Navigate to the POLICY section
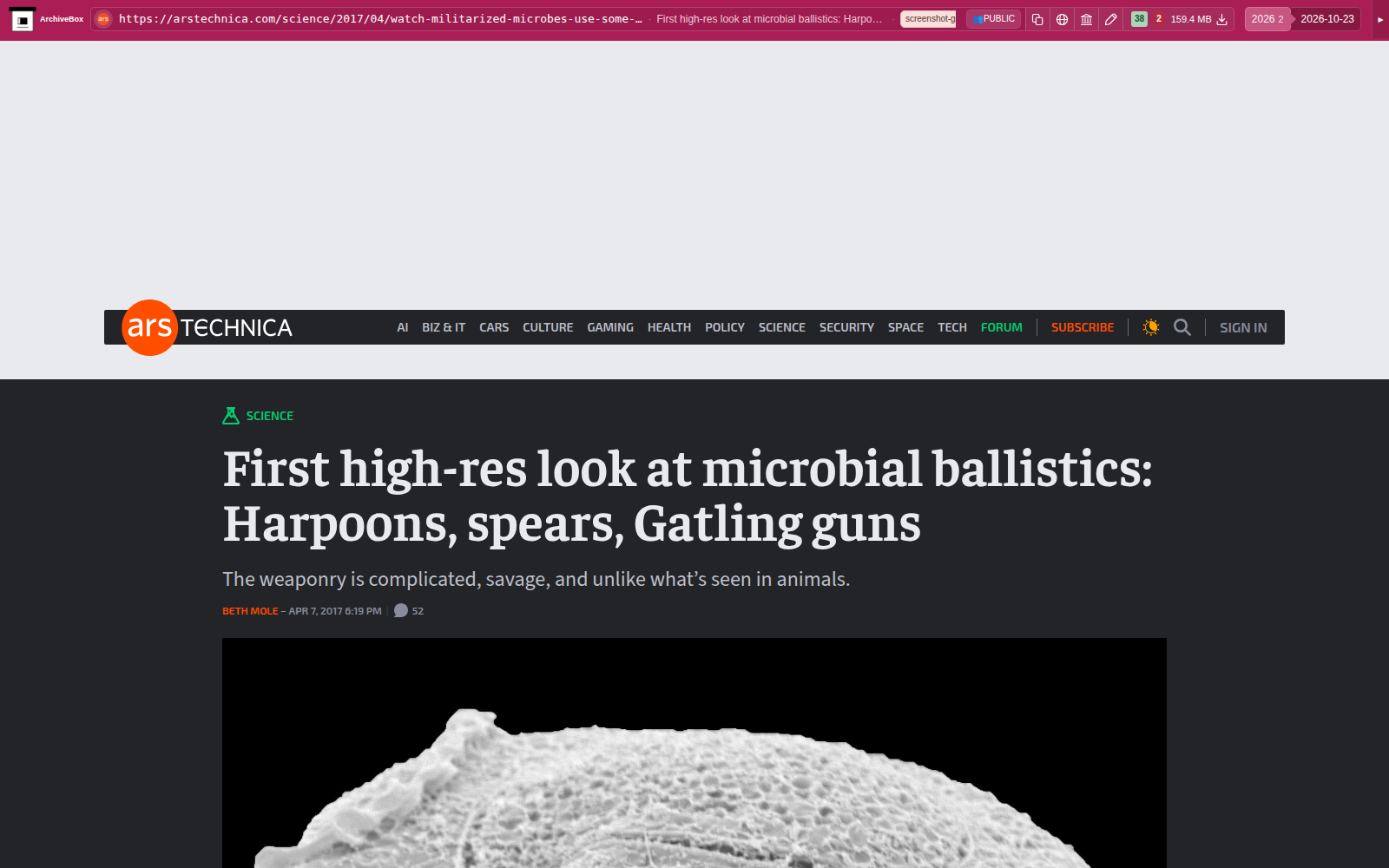 725,327
